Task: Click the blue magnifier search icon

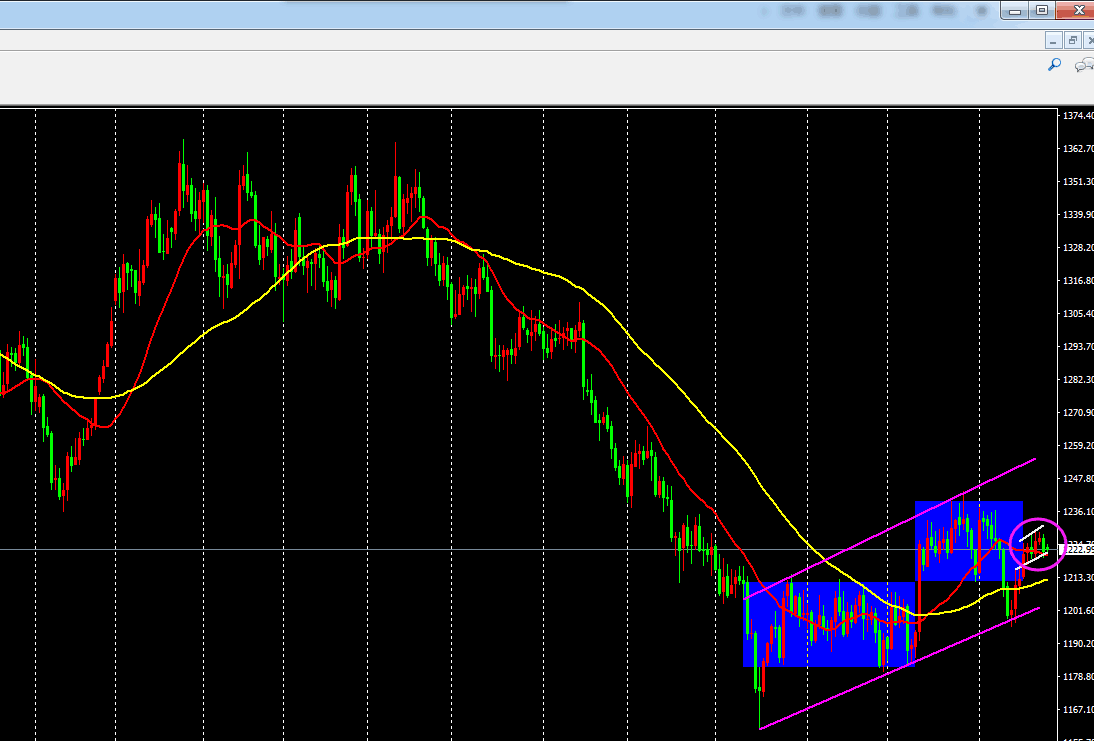Action: click(x=1053, y=65)
